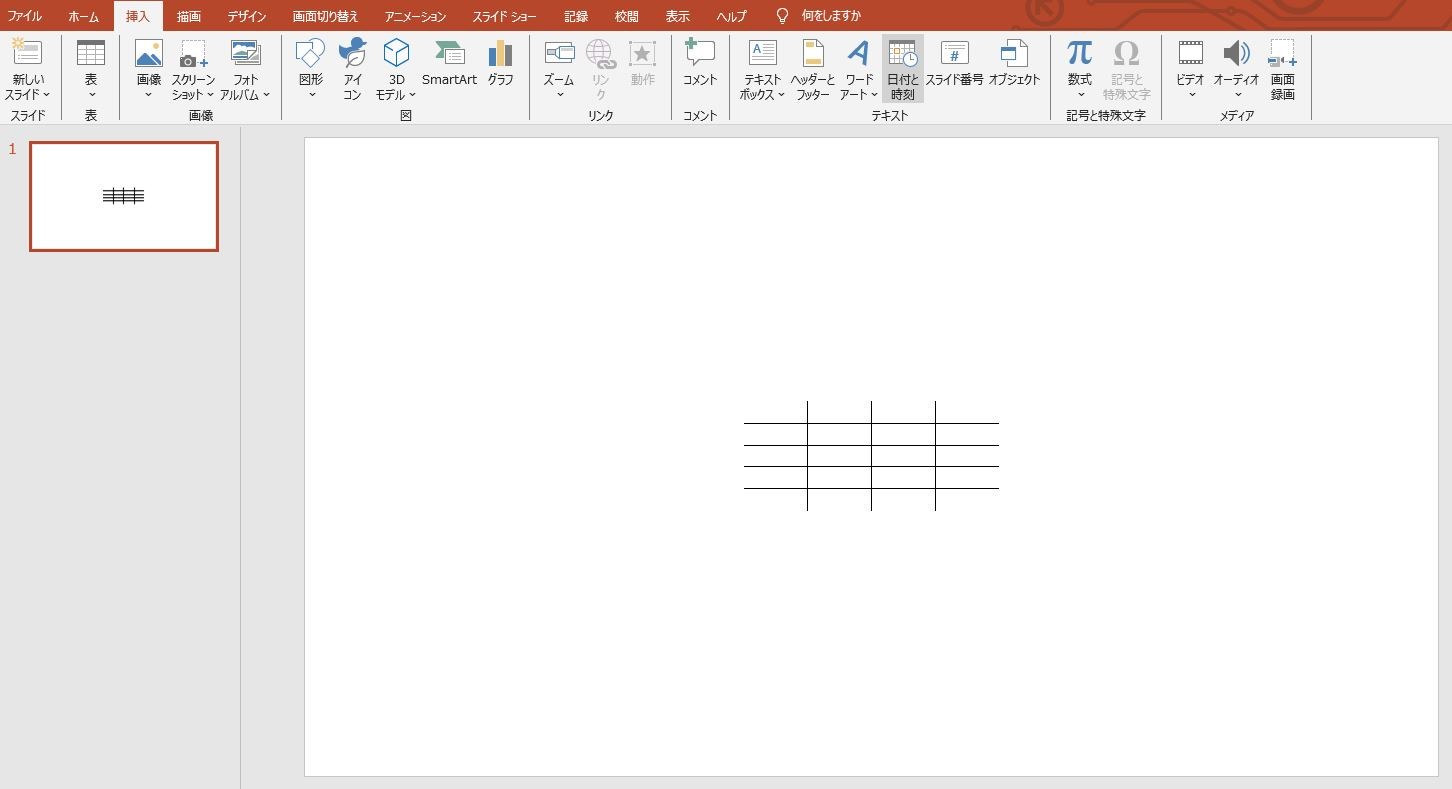This screenshot has height=789, width=1452.
Task: Click the New Slide (新しいスライド) icon
Action: coord(27,53)
